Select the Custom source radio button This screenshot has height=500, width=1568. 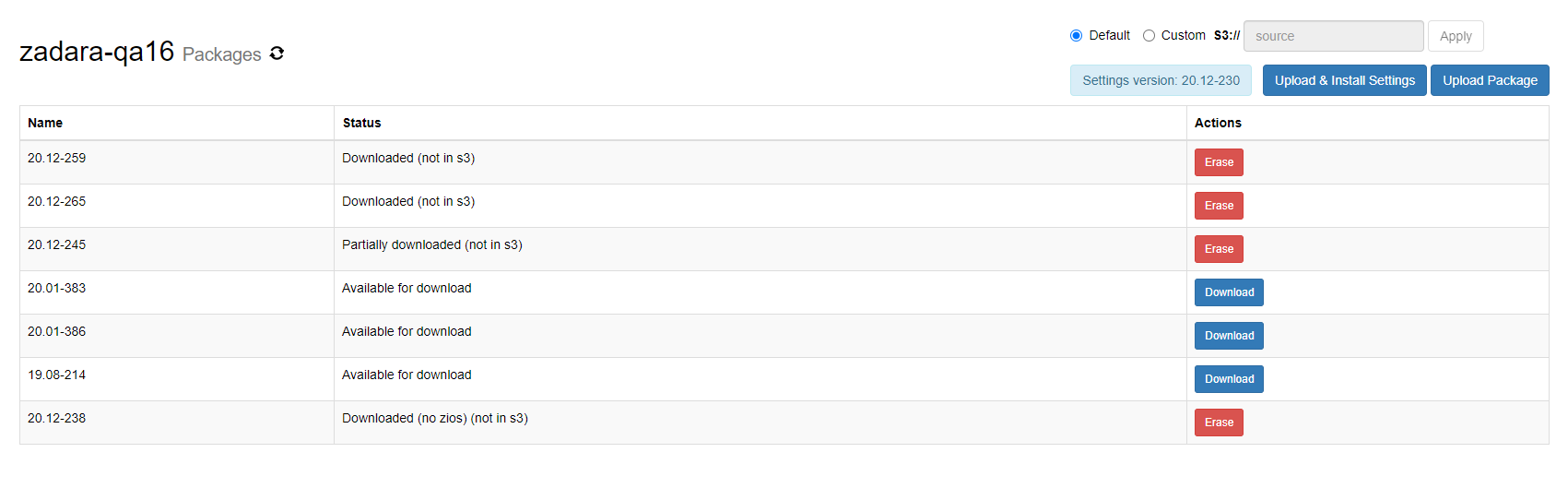point(1149,36)
